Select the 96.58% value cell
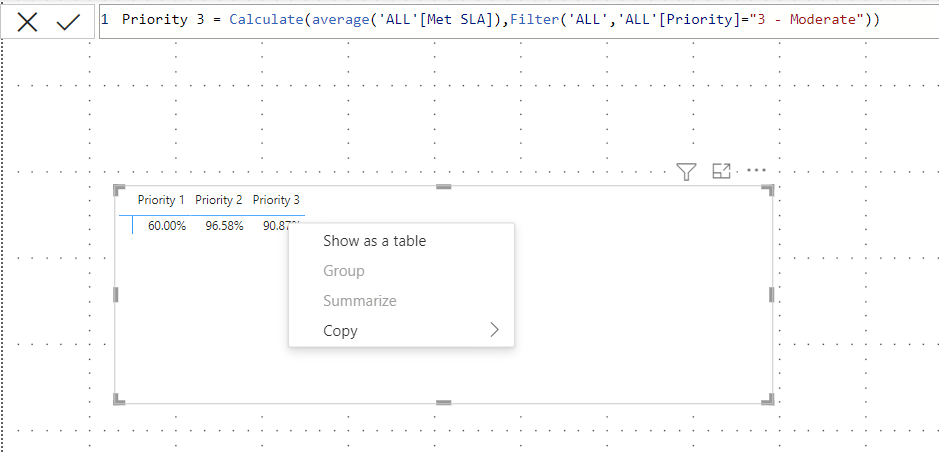 (x=225, y=226)
